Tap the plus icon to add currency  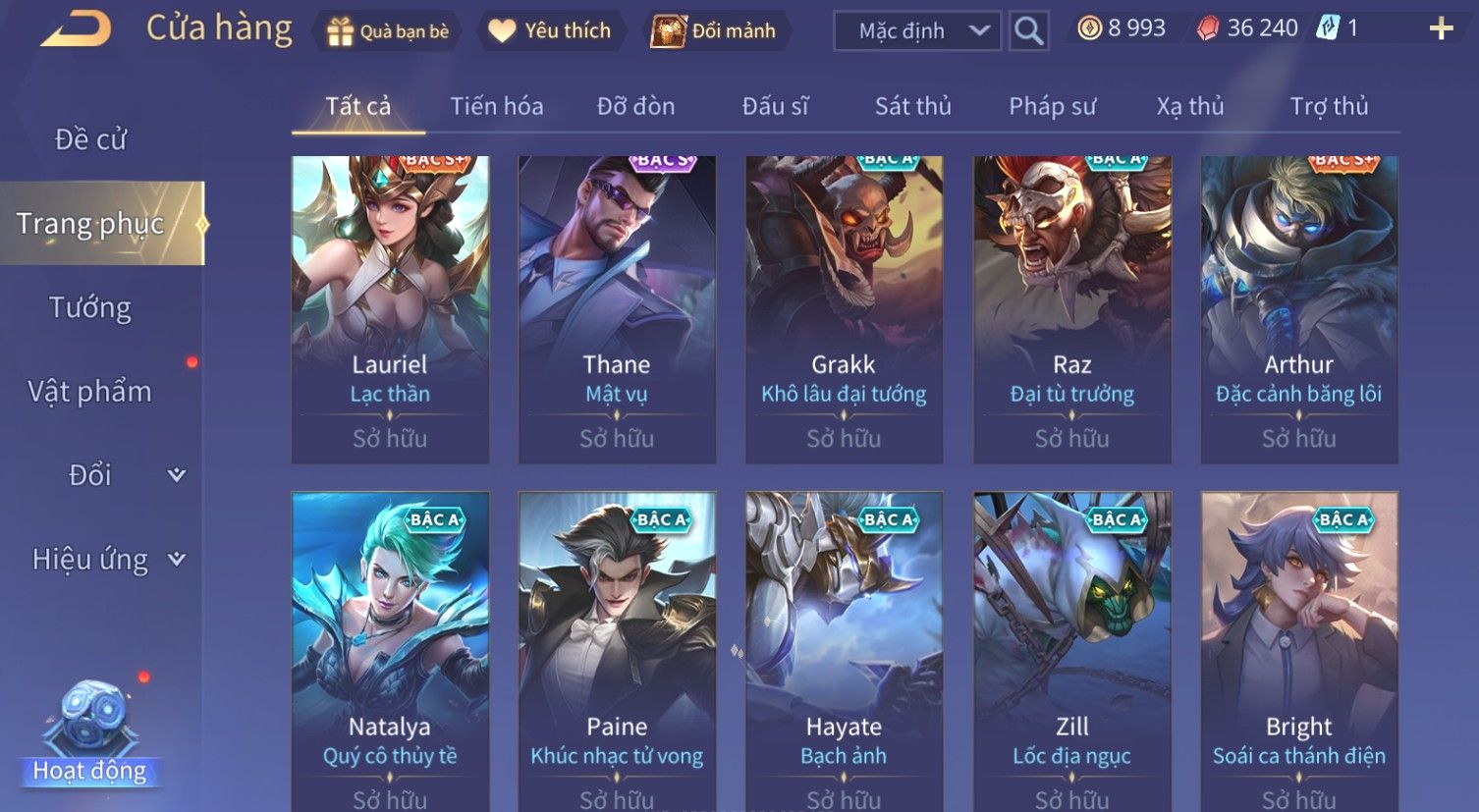coord(1441,28)
